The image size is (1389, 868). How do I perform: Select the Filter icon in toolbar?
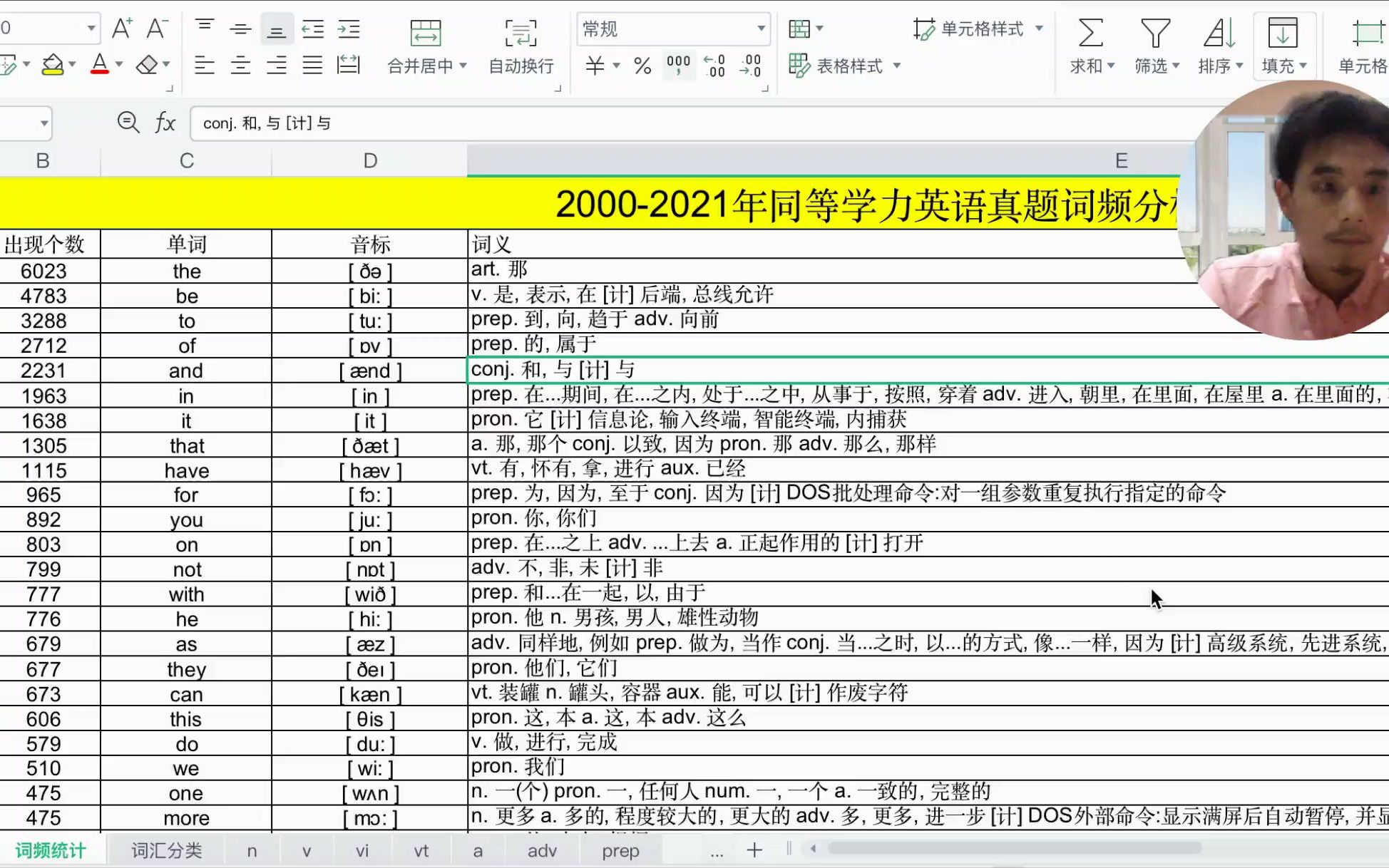1155,31
